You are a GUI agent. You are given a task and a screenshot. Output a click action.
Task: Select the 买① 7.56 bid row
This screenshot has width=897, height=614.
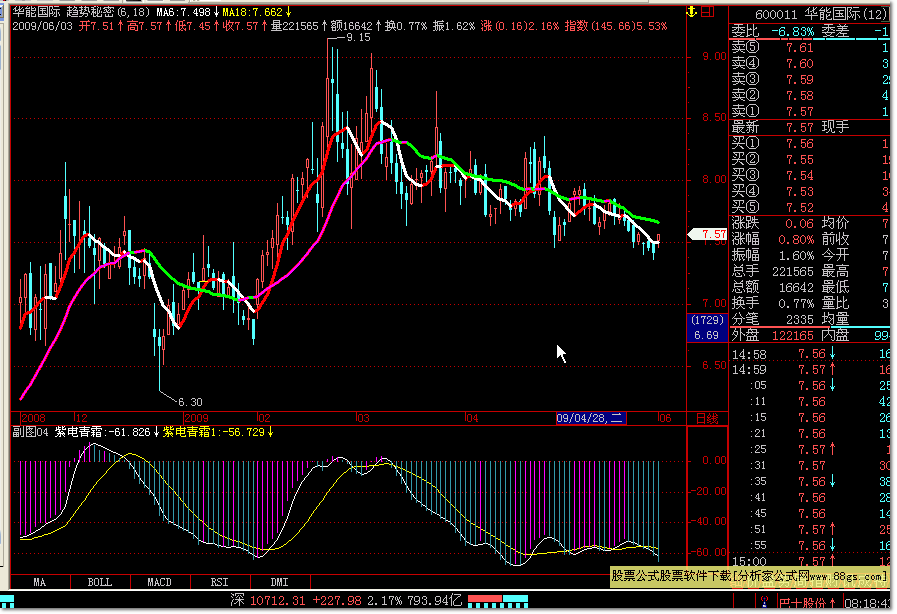point(810,144)
